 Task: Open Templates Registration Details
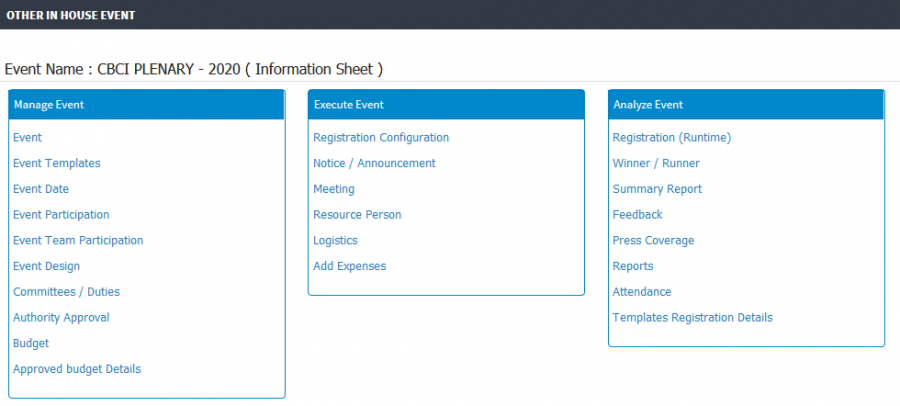[x=693, y=318]
